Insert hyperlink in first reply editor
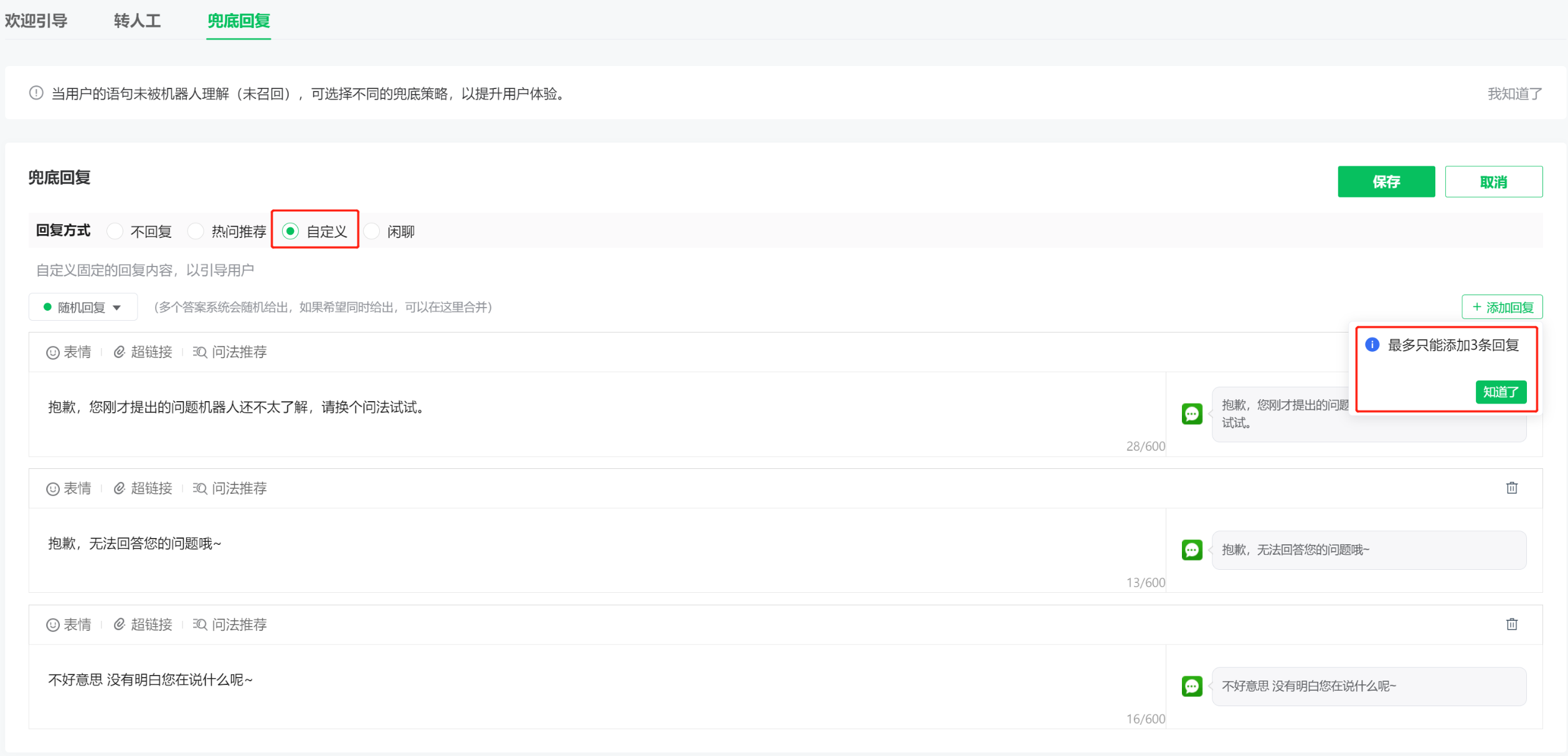The height and width of the screenshot is (756, 1568). (x=143, y=352)
